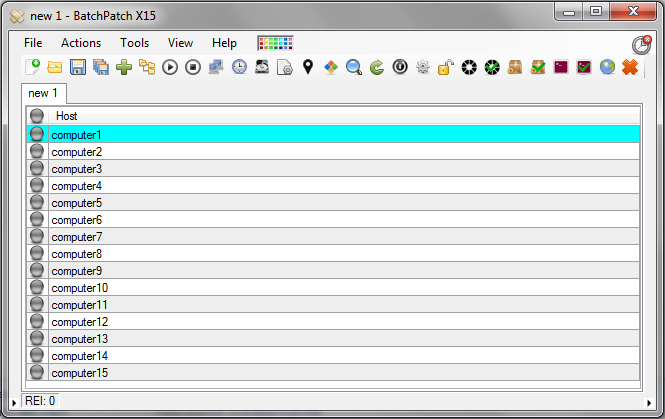Open a file with the folder icon

(x=55, y=67)
